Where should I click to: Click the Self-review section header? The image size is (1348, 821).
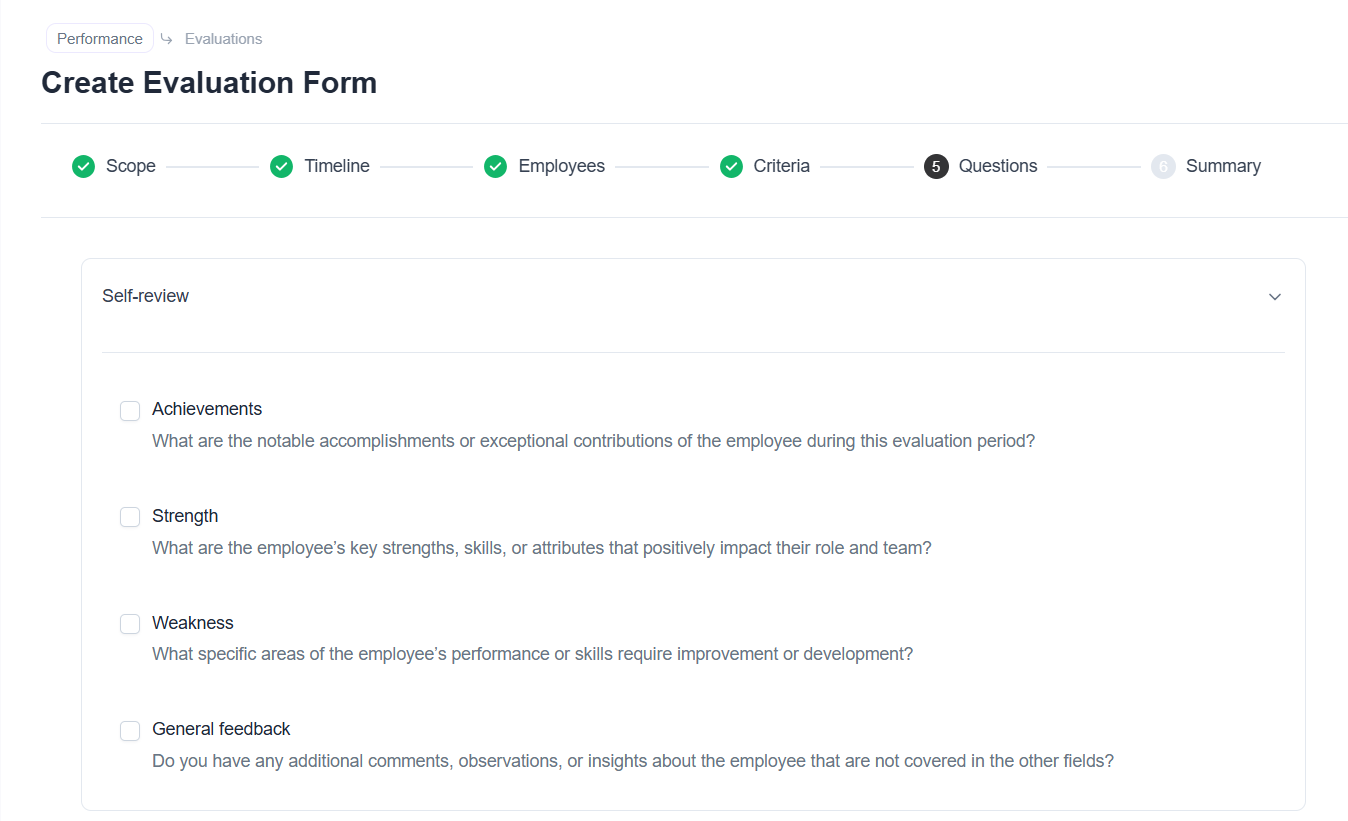pyautogui.click(x=146, y=296)
